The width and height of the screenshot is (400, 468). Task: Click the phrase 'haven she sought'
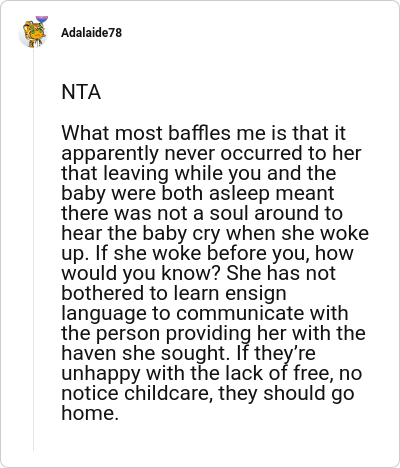pyautogui.click(x=143, y=353)
